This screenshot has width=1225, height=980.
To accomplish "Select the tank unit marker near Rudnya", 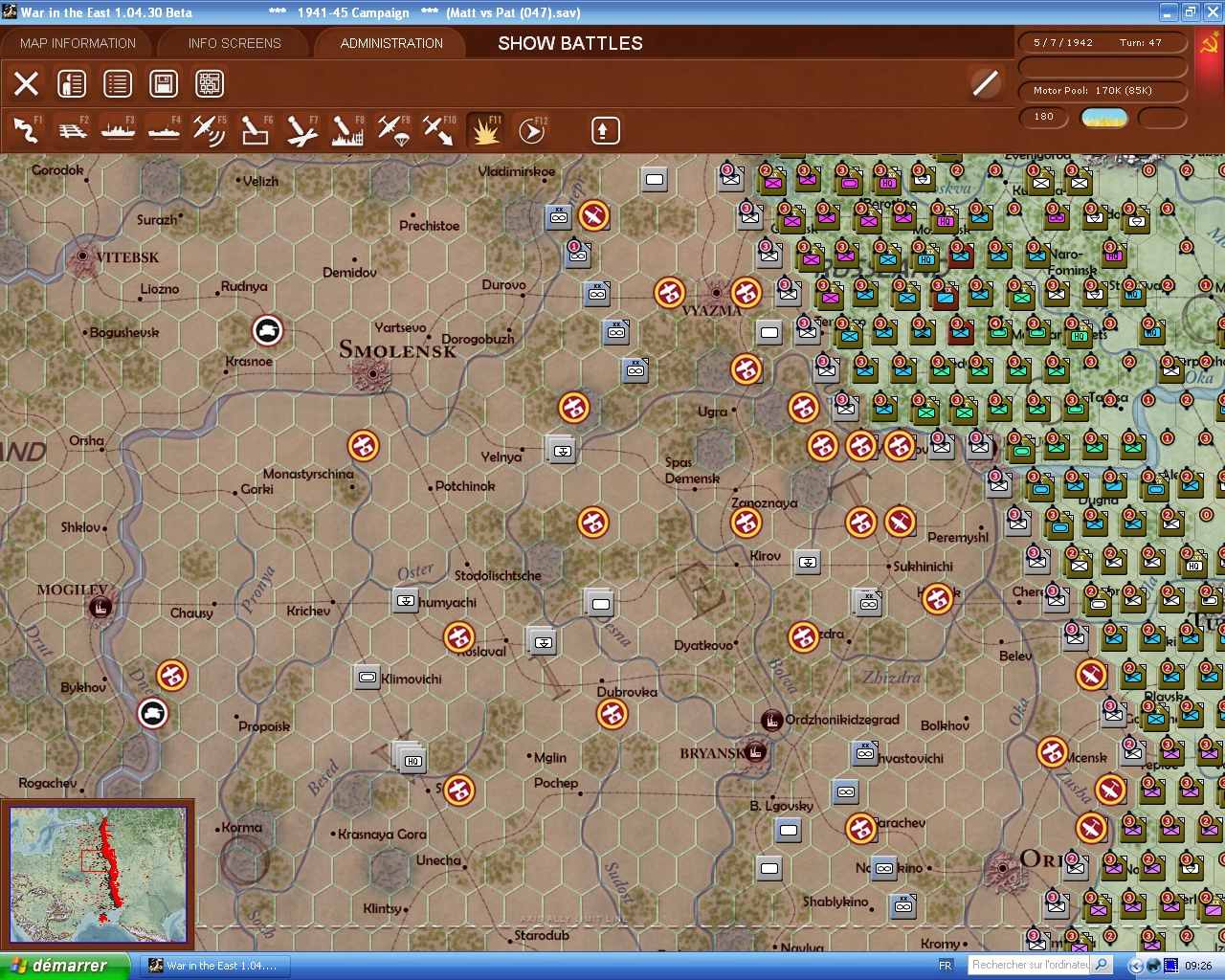I will 268,330.
